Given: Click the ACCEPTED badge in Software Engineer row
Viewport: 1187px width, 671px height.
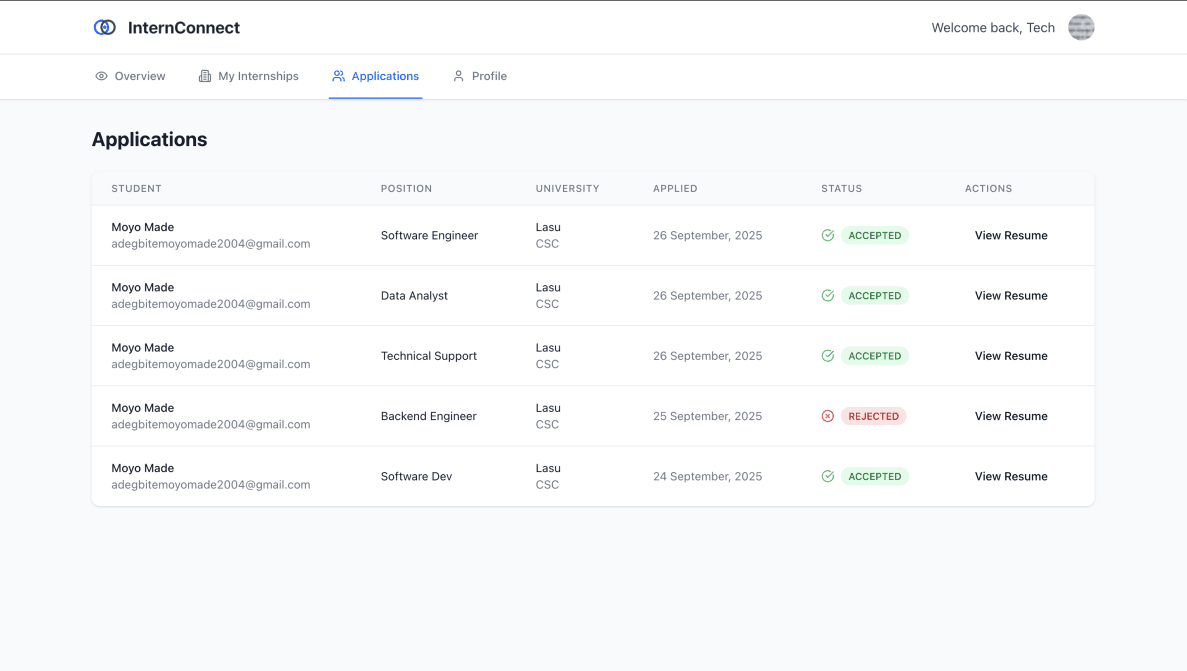Looking at the screenshot, I should coord(874,236).
